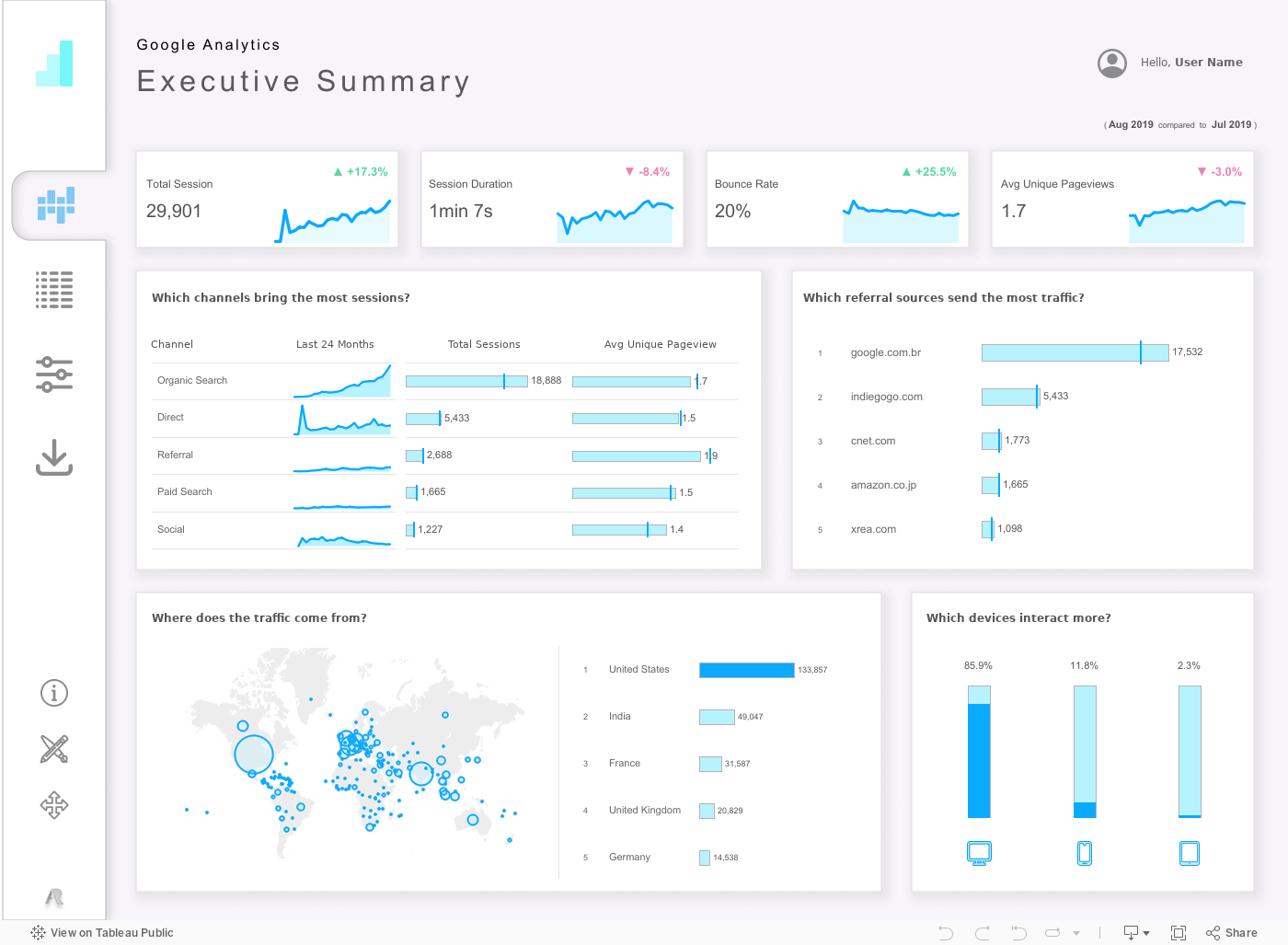The height and width of the screenshot is (945, 1288).
Task: Select France in the country list
Action: (x=624, y=763)
